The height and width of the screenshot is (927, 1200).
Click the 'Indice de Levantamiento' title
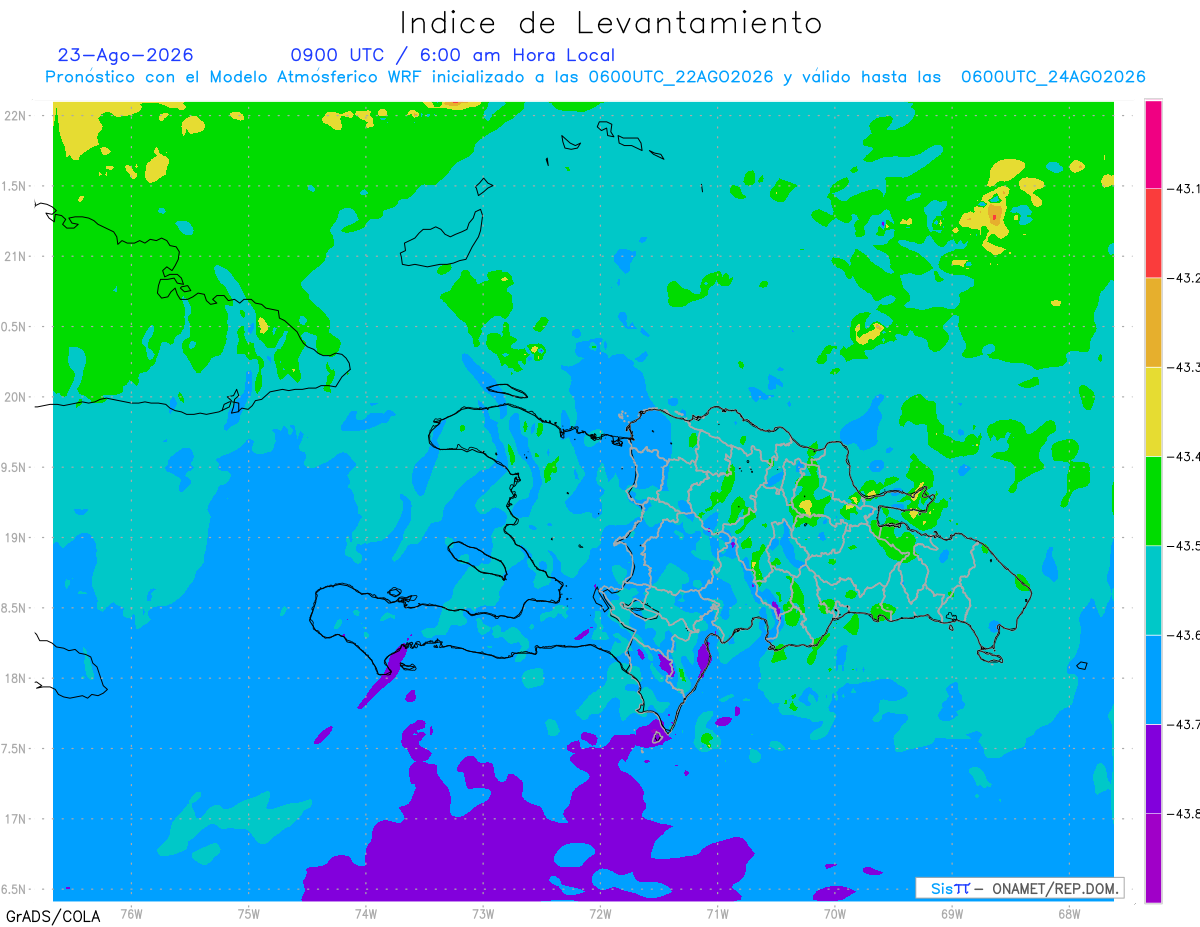[x=610, y=22]
